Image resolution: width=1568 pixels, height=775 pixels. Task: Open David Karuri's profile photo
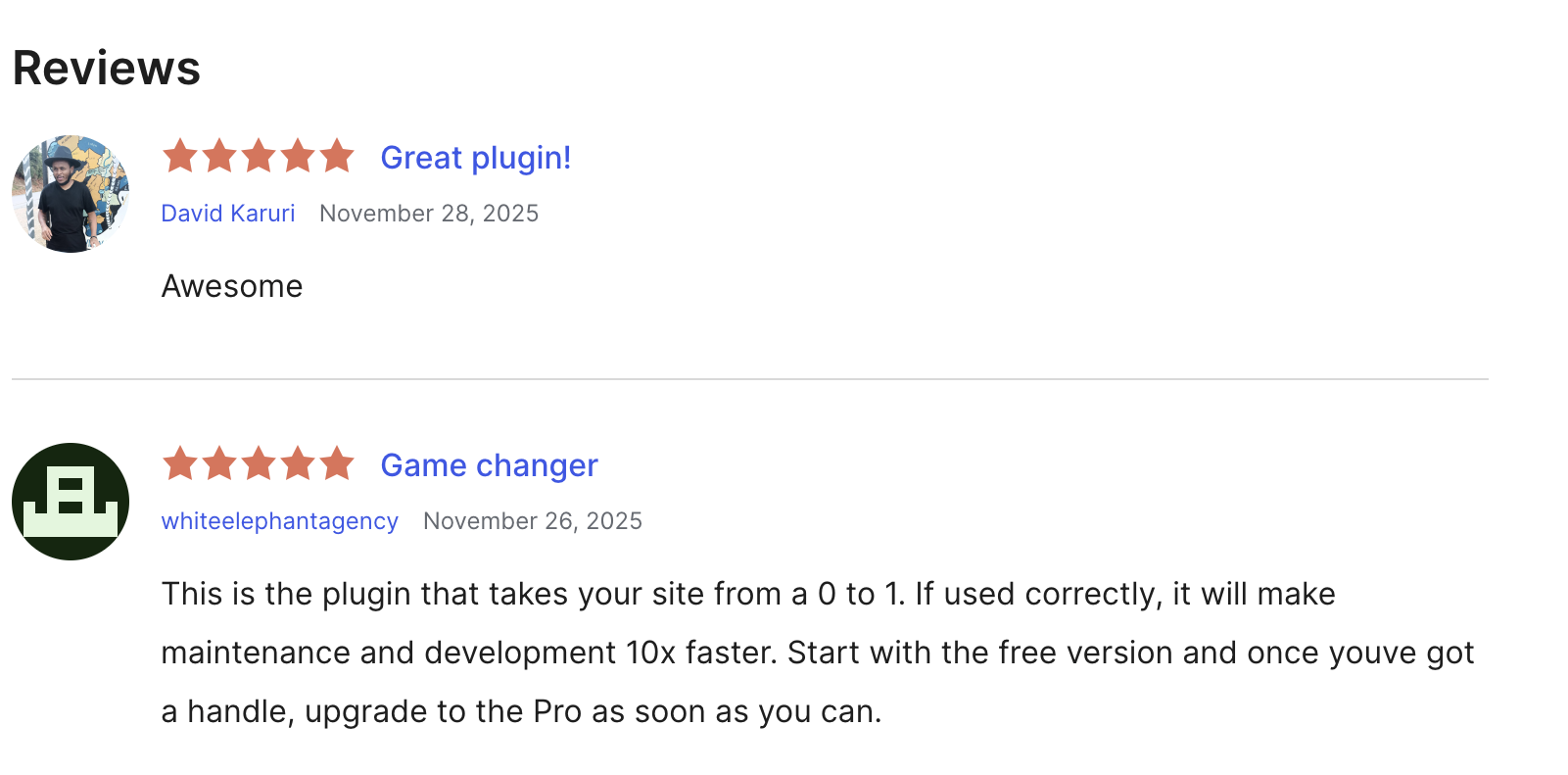tap(71, 194)
